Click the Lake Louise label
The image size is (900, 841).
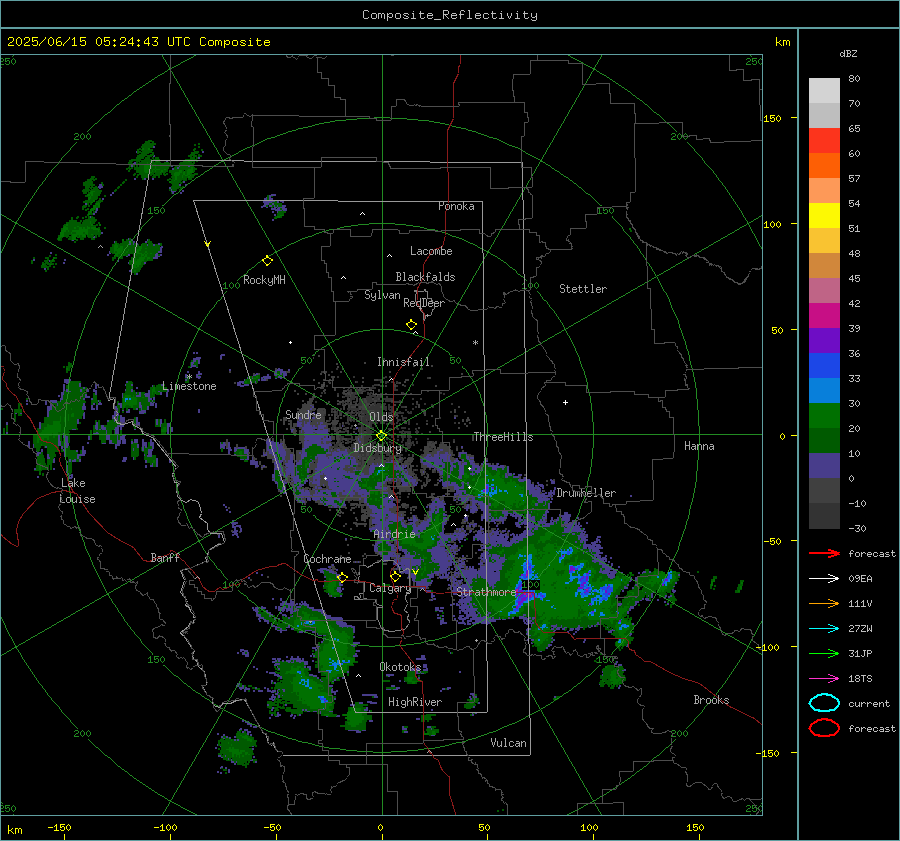click(x=78, y=491)
